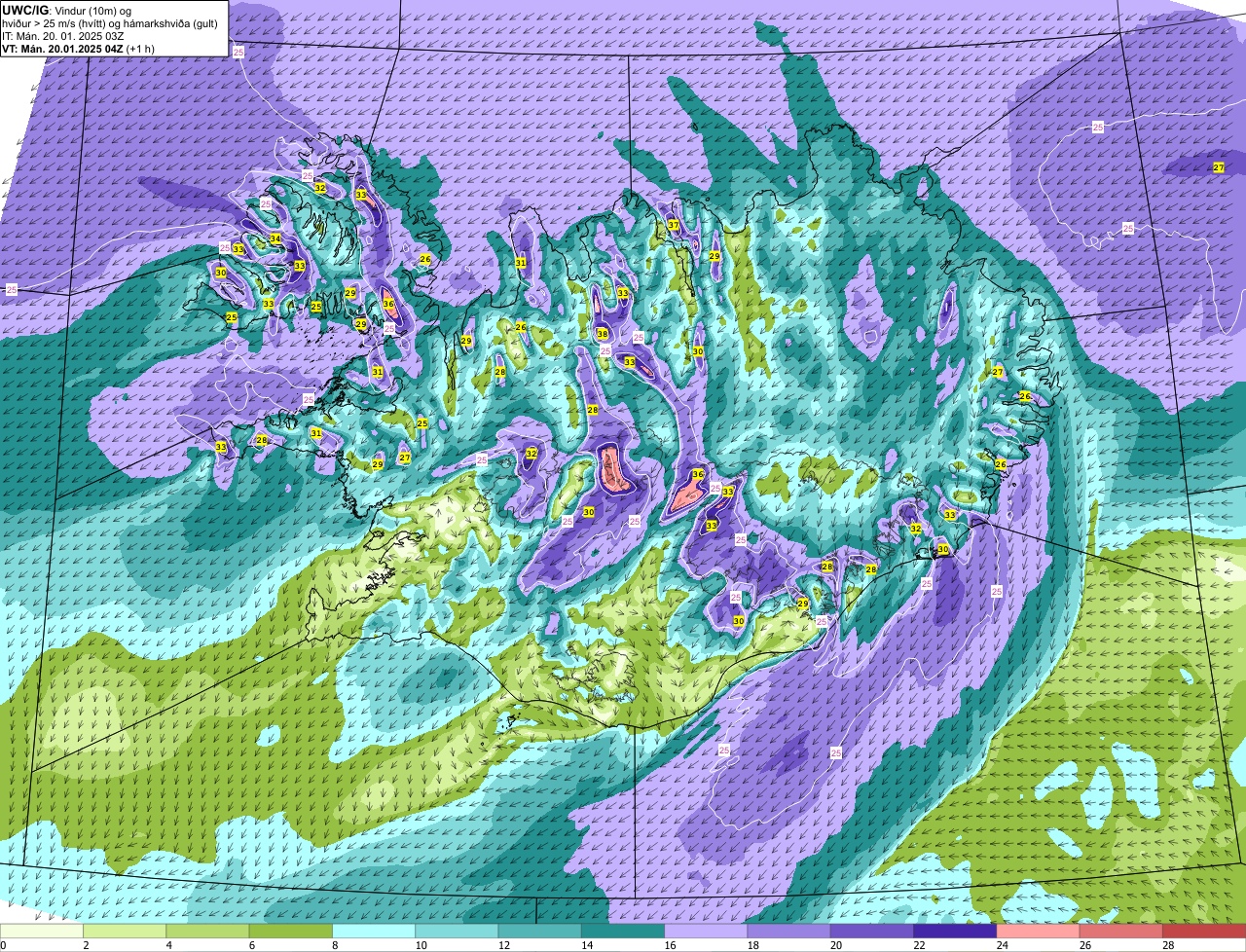Click the legend scale label '8'
This screenshot has height=952, width=1246.
(x=335, y=945)
